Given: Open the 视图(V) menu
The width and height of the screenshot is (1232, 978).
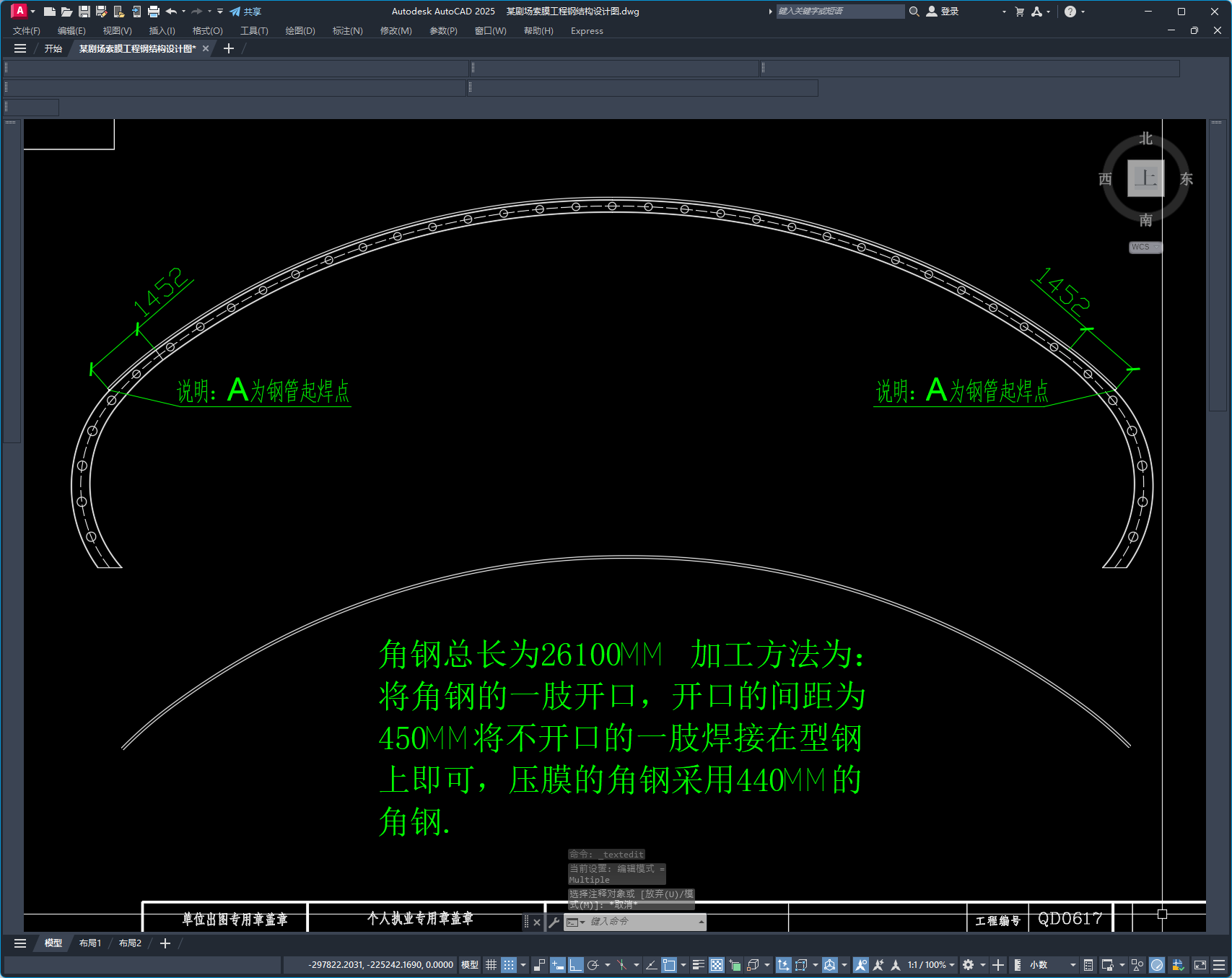Looking at the screenshot, I should (x=117, y=31).
